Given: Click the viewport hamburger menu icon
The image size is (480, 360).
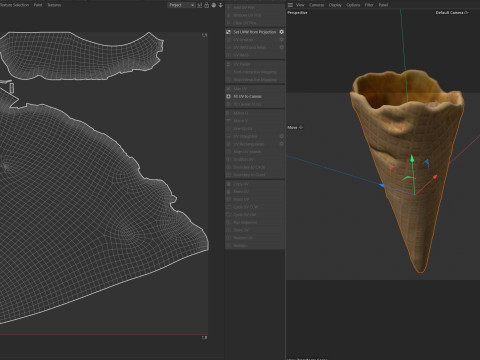Looking at the screenshot, I should pos(290,5).
